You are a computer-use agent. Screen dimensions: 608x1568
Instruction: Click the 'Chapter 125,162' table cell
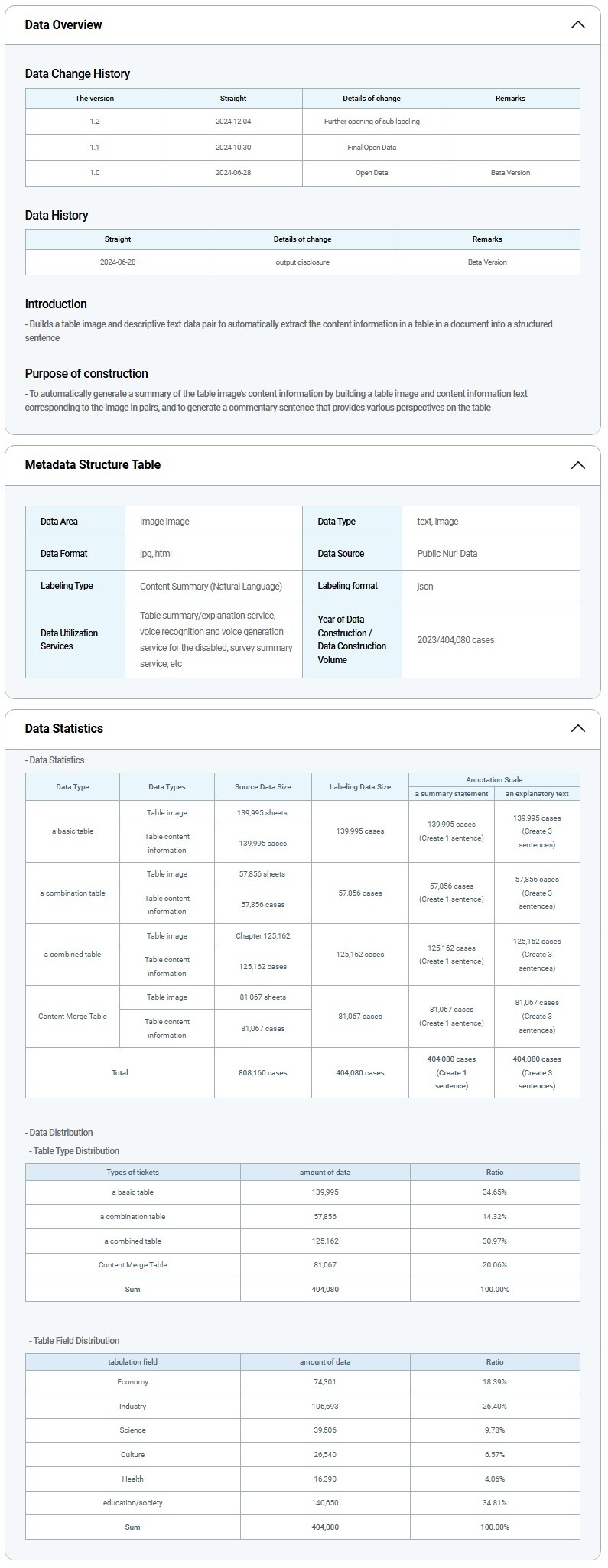coord(263,936)
